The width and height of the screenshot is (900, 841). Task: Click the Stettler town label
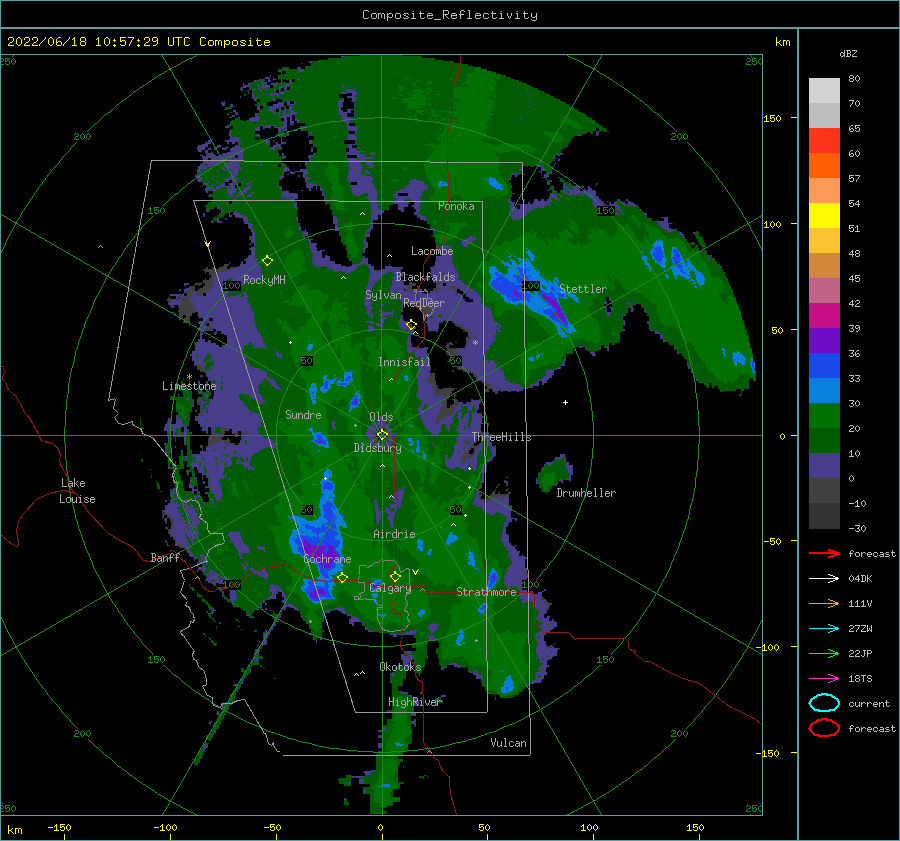(x=583, y=289)
